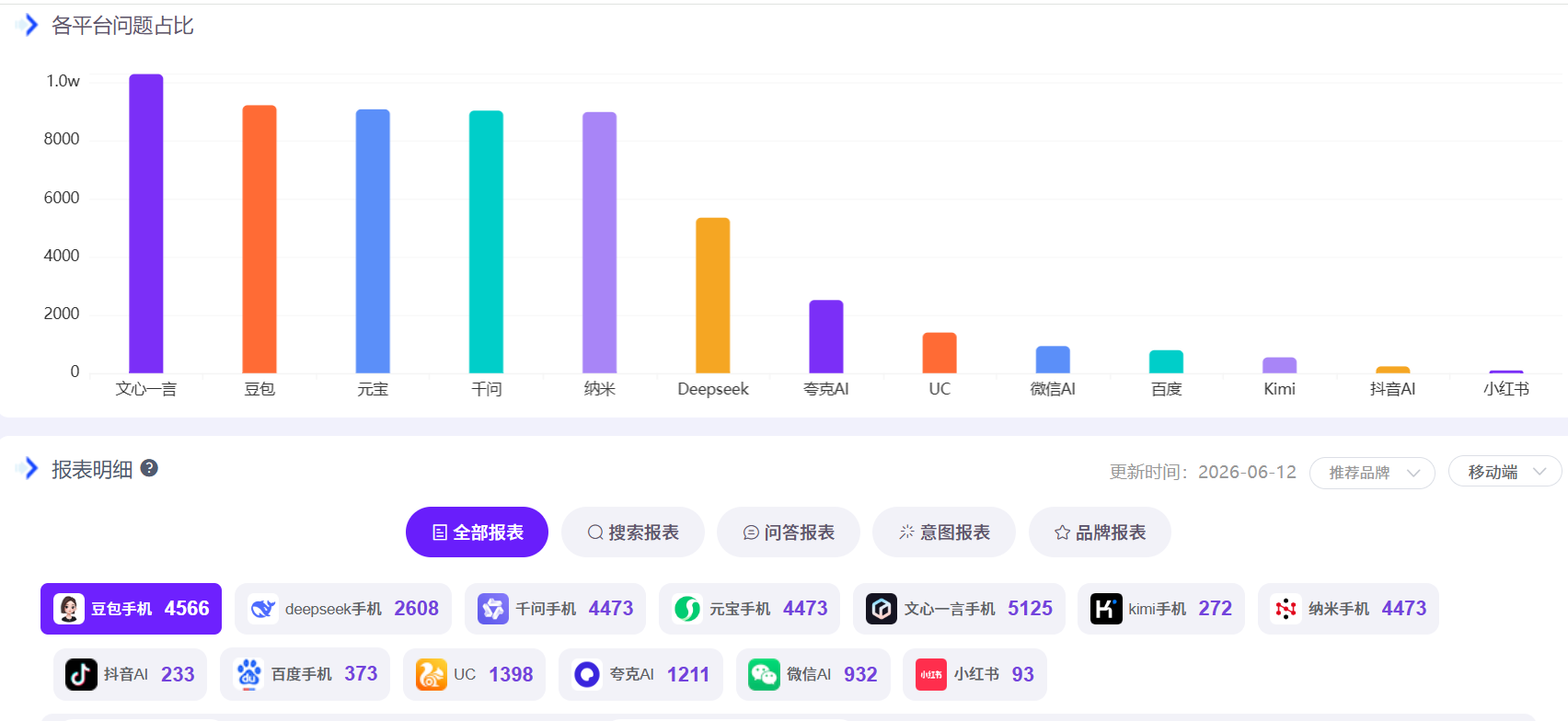Select the Deepseek x-axis label
Image resolution: width=1568 pixels, height=721 pixels.
coord(713,389)
